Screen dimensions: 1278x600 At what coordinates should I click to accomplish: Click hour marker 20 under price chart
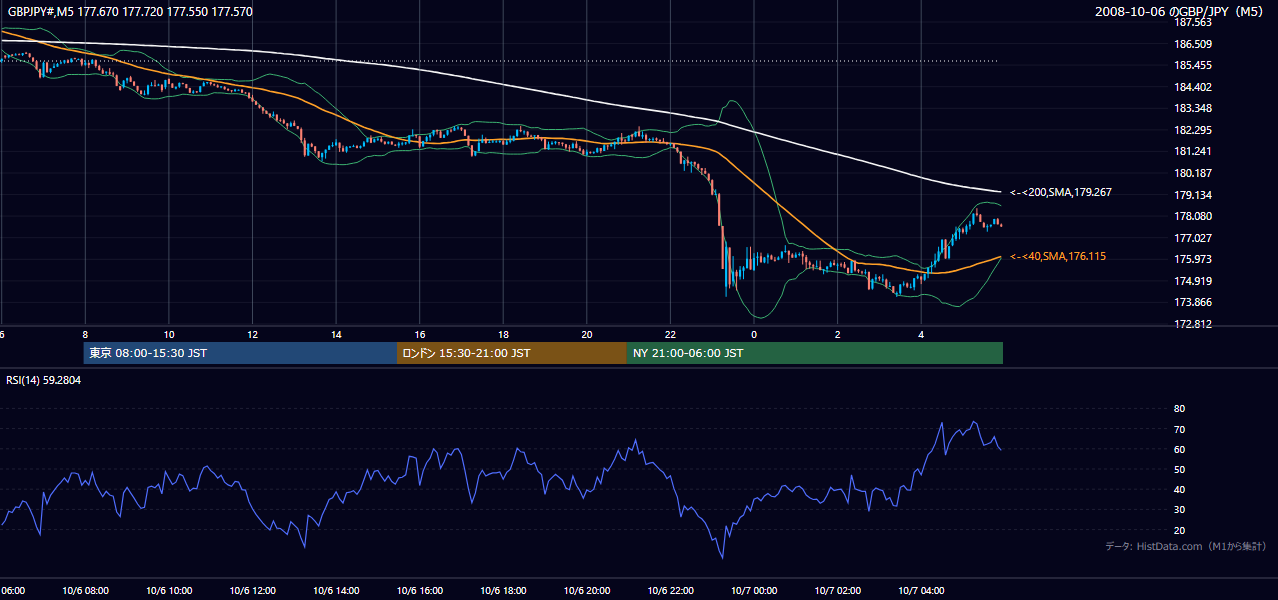click(587, 334)
